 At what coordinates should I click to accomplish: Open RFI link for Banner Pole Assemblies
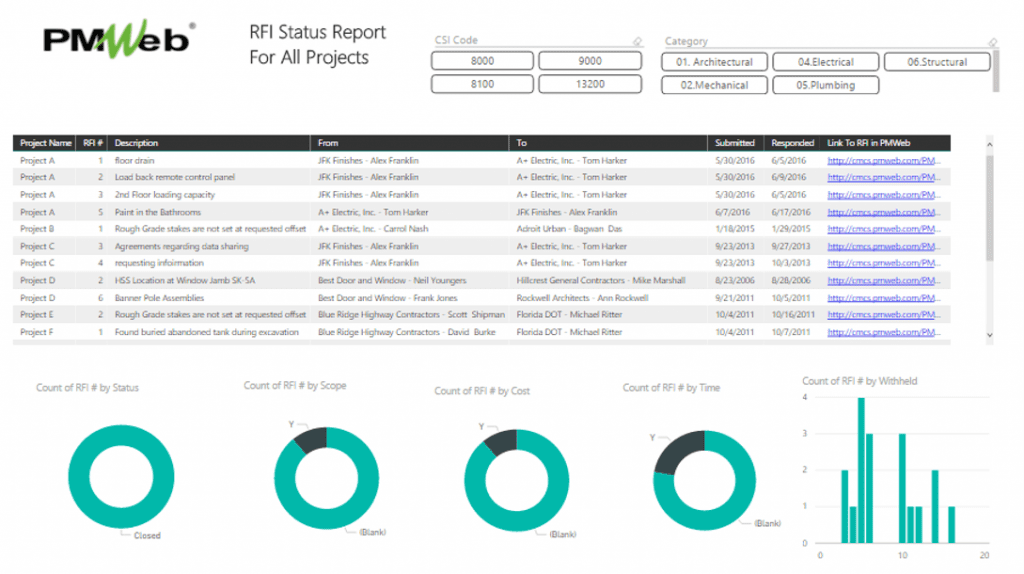(x=884, y=298)
